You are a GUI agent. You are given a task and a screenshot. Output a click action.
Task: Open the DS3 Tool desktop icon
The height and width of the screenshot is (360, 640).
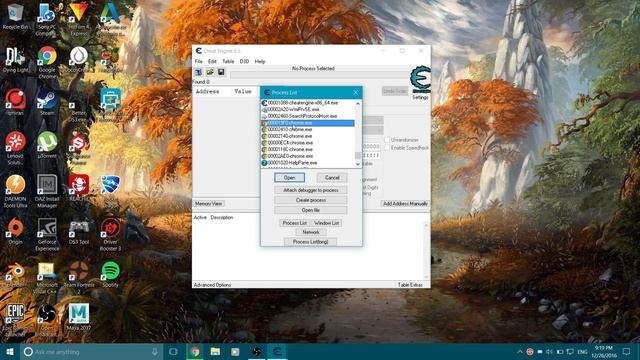[79, 232]
